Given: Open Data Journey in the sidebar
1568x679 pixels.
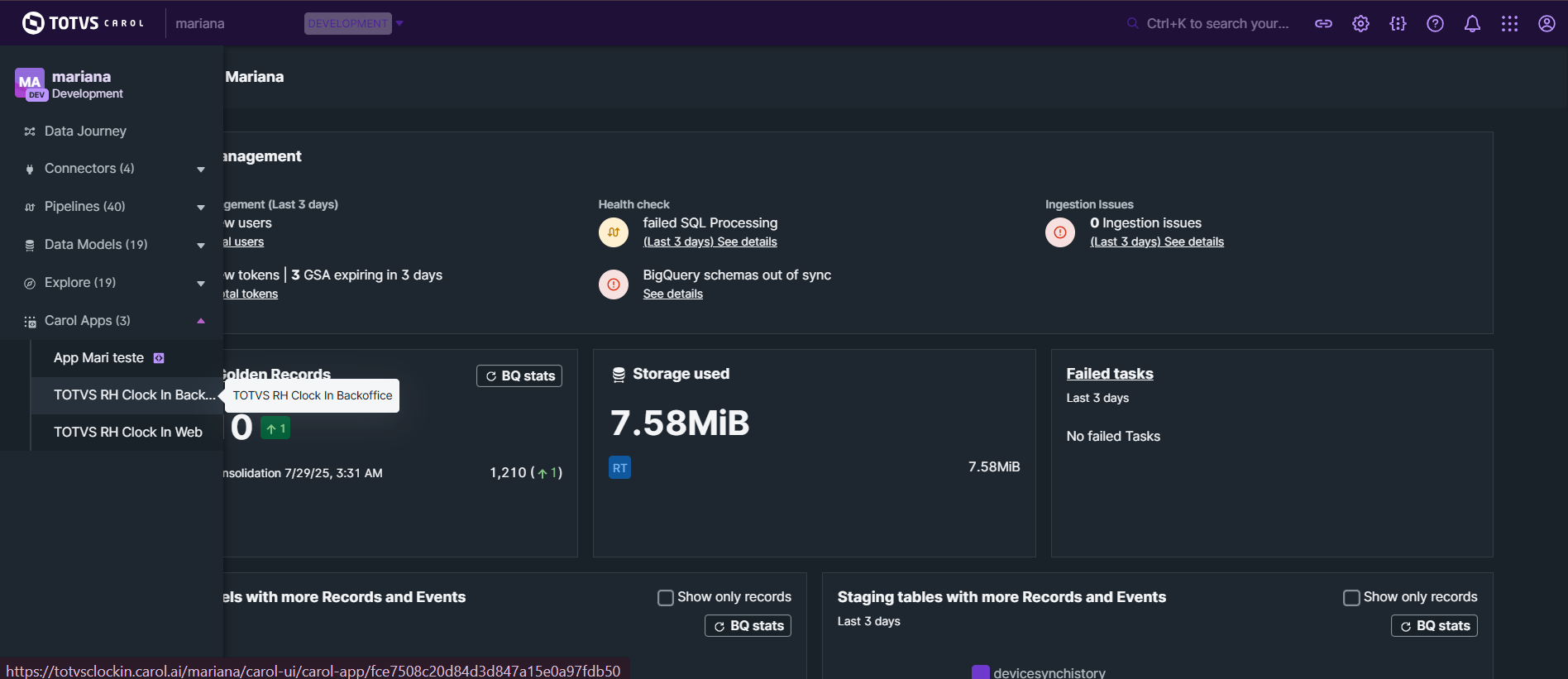Looking at the screenshot, I should tap(85, 131).
